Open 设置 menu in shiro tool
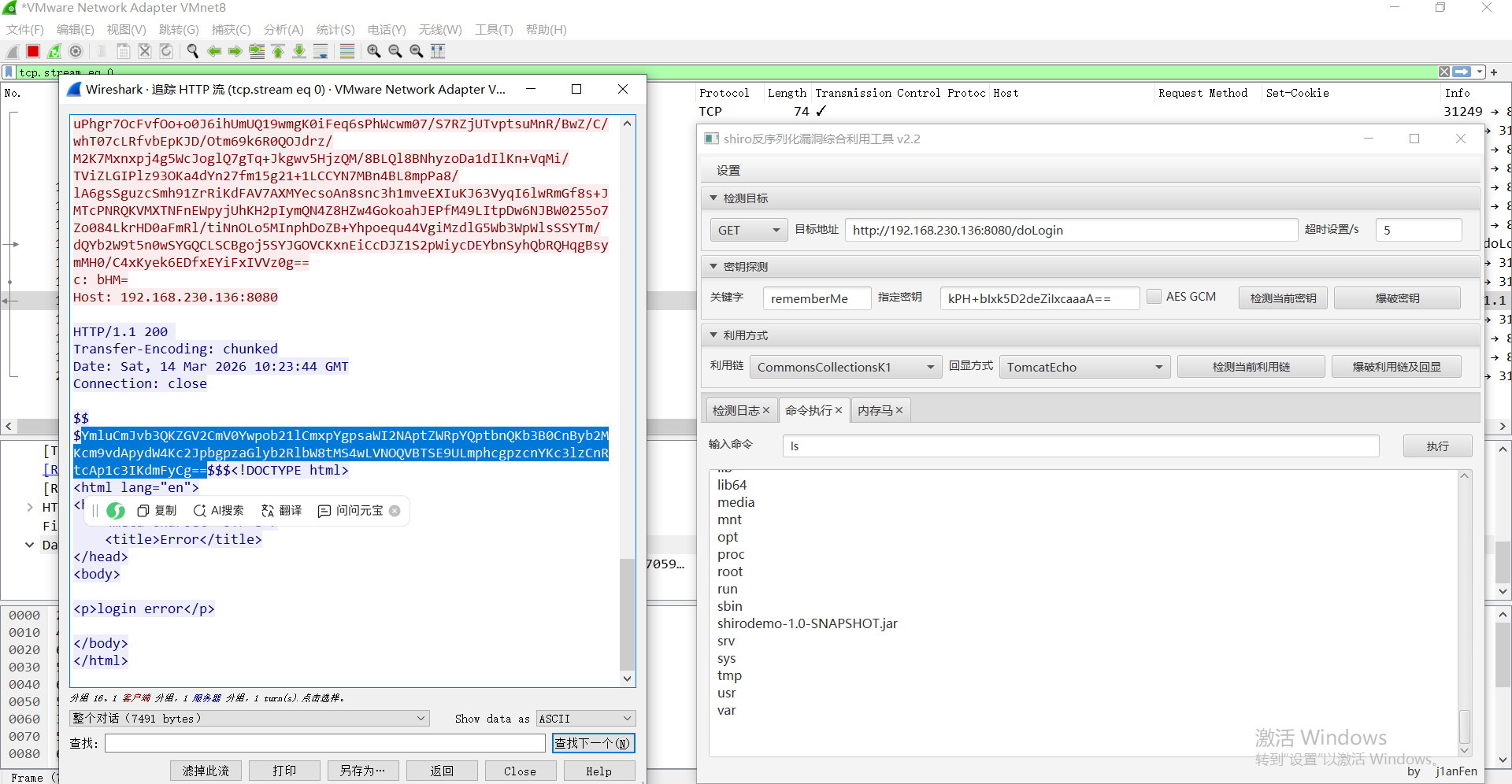 pos(728,170)
